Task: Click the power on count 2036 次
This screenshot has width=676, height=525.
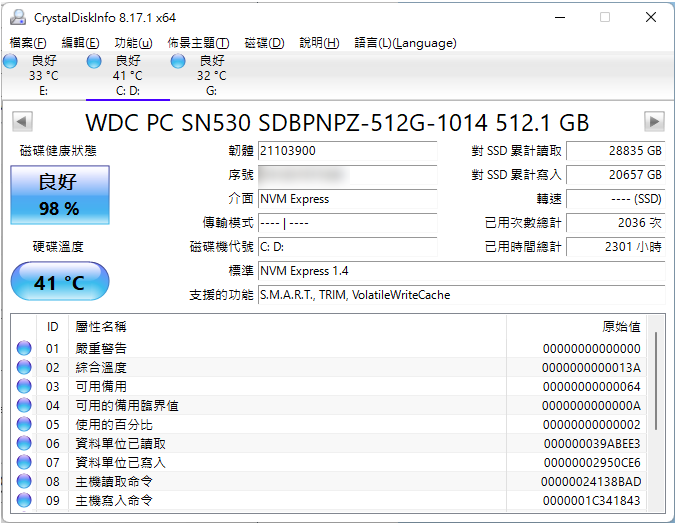Action: tap(616, 223)
